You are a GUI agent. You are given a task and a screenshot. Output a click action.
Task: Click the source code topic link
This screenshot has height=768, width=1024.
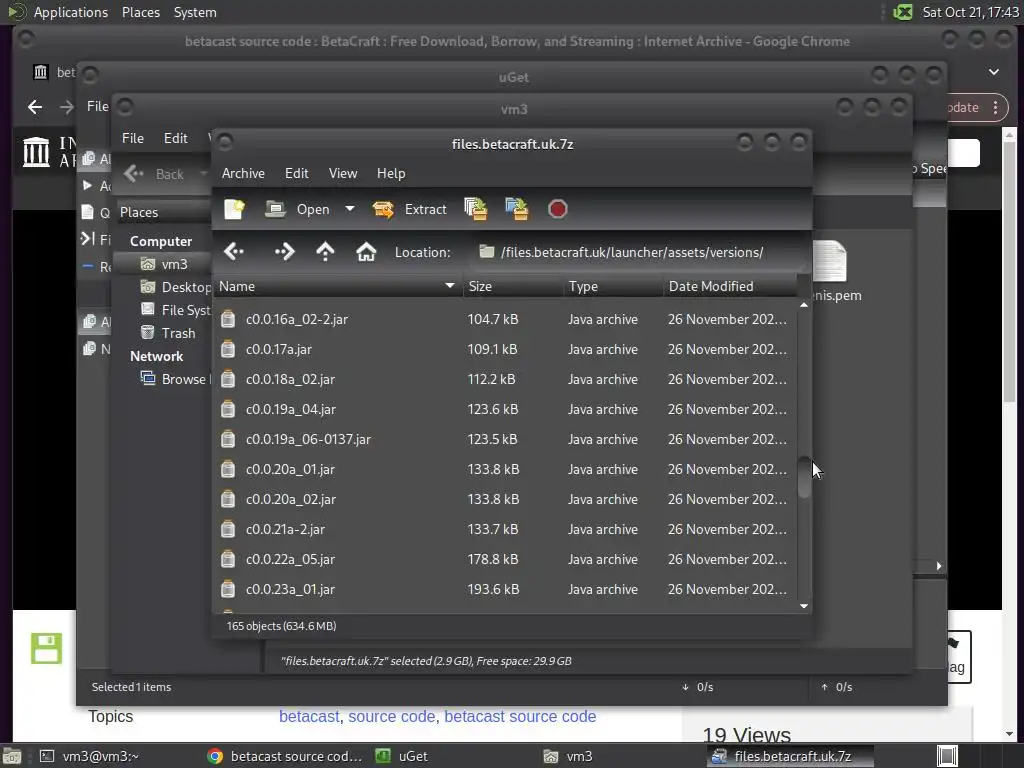(391, 716)
